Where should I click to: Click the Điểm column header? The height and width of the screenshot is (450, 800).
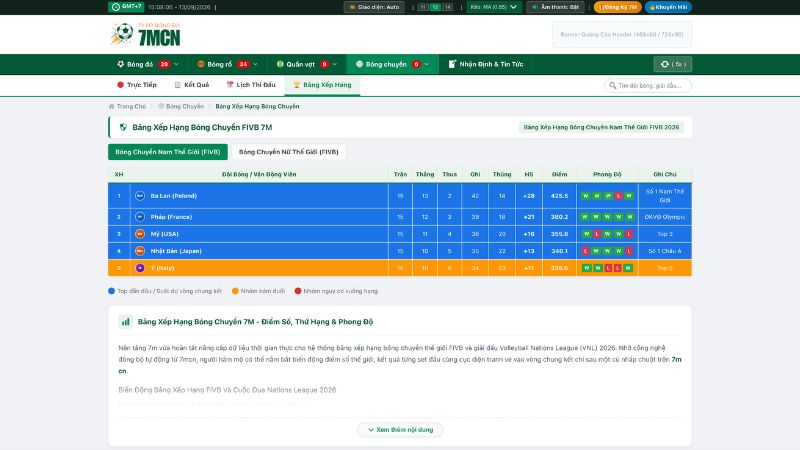[559, 174]
